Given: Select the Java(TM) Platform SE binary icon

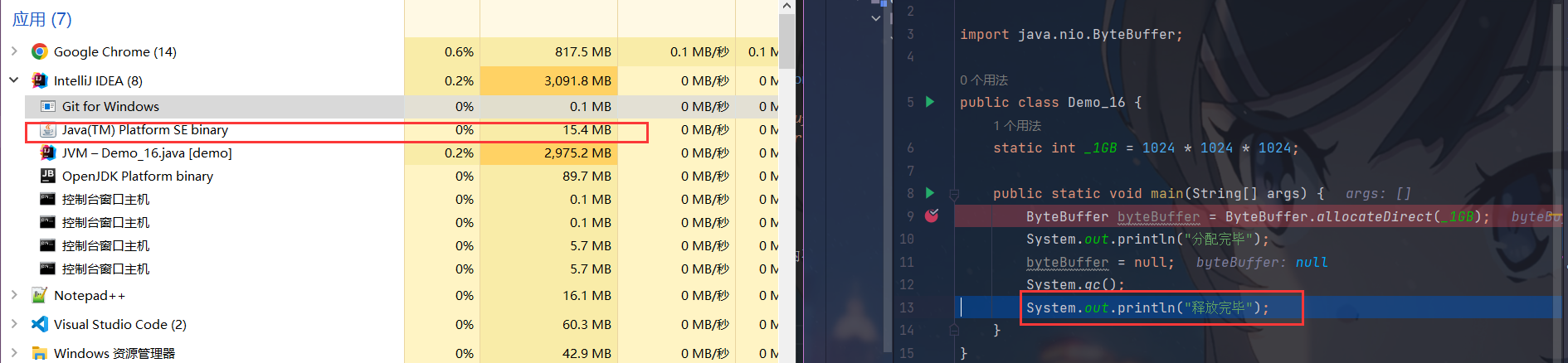Looking at the screenshot, I should tap(48, 130).
